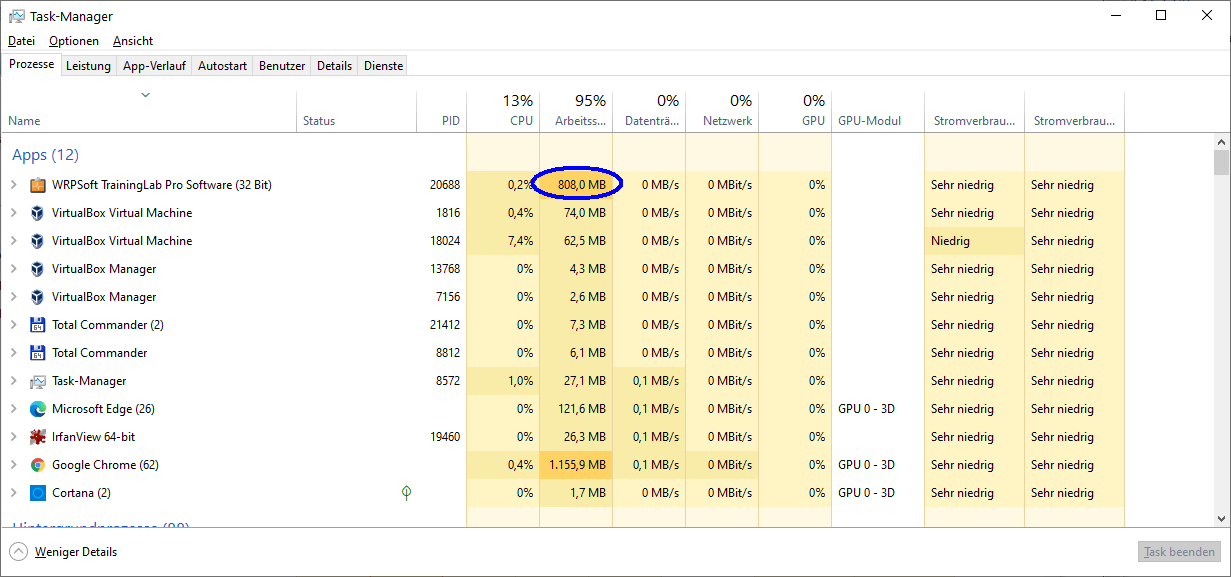Sort by the GPU-Modul column header

click(x=878, y=111)
